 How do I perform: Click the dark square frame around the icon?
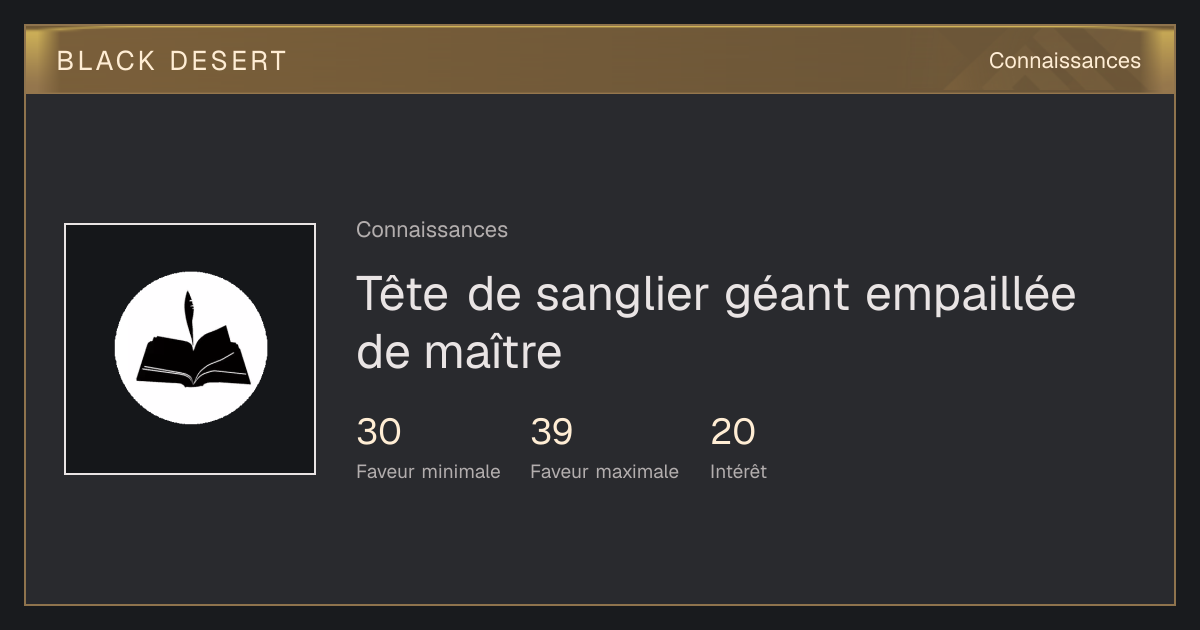(190, 349)
